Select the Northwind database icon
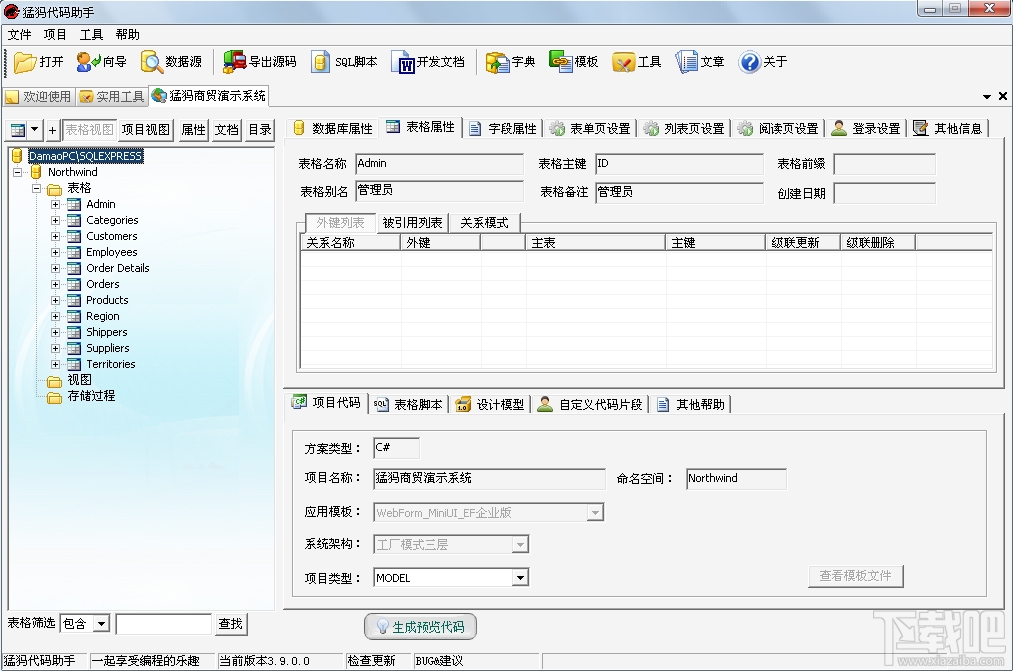Screen dimensions: 1013x671 click(x=36, y=172)
